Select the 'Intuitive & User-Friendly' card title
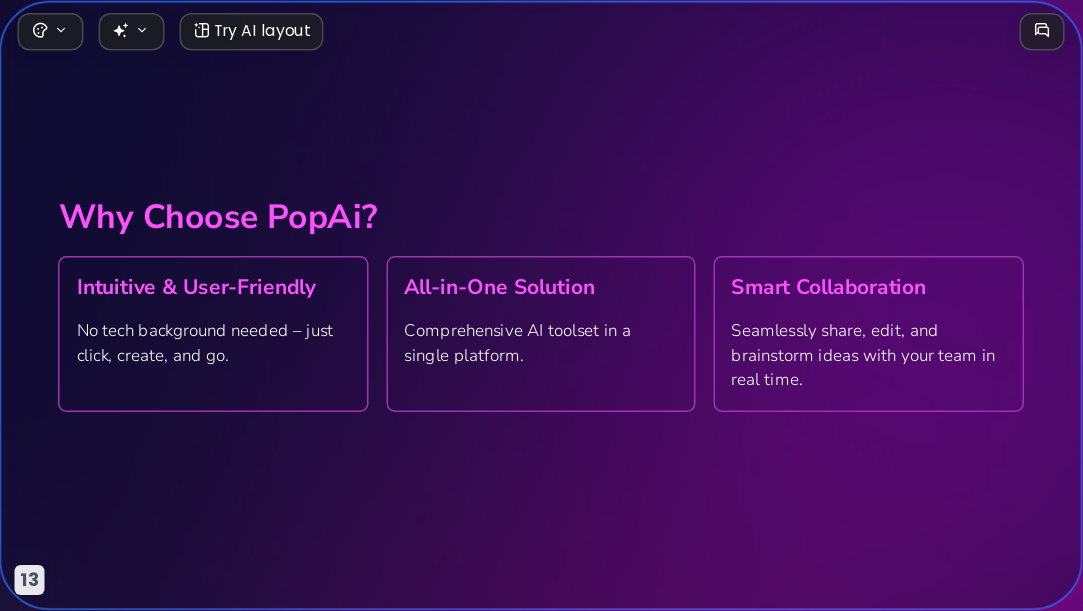 coord(196,287)
